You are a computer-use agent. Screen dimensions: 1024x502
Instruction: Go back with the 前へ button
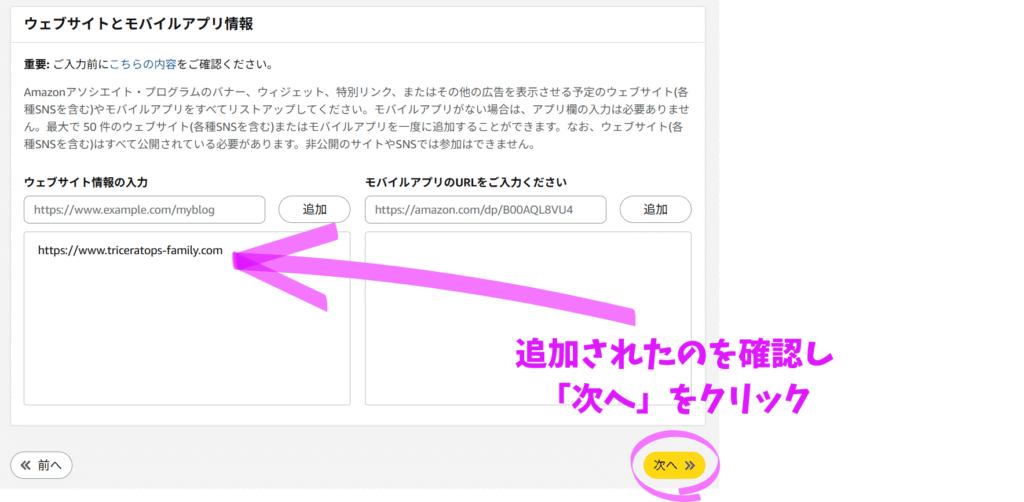point(41,465)
